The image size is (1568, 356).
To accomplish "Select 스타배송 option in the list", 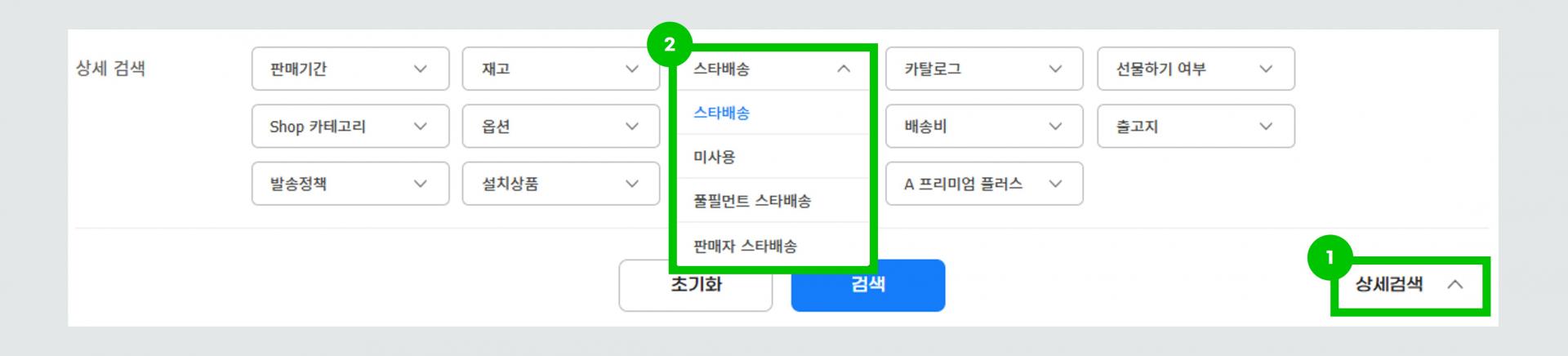I will [722, 113].
